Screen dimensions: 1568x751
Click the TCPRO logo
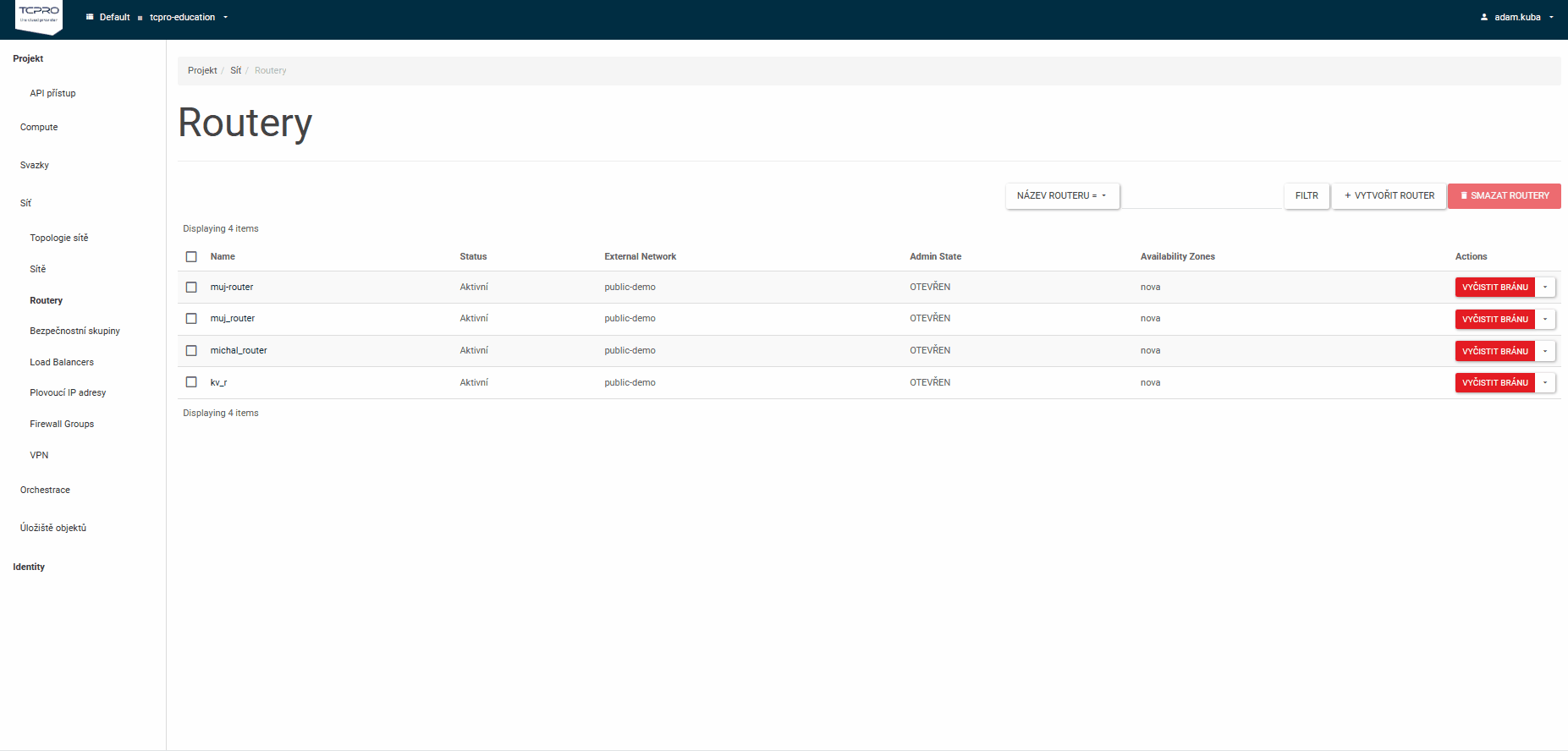[39, 16]
